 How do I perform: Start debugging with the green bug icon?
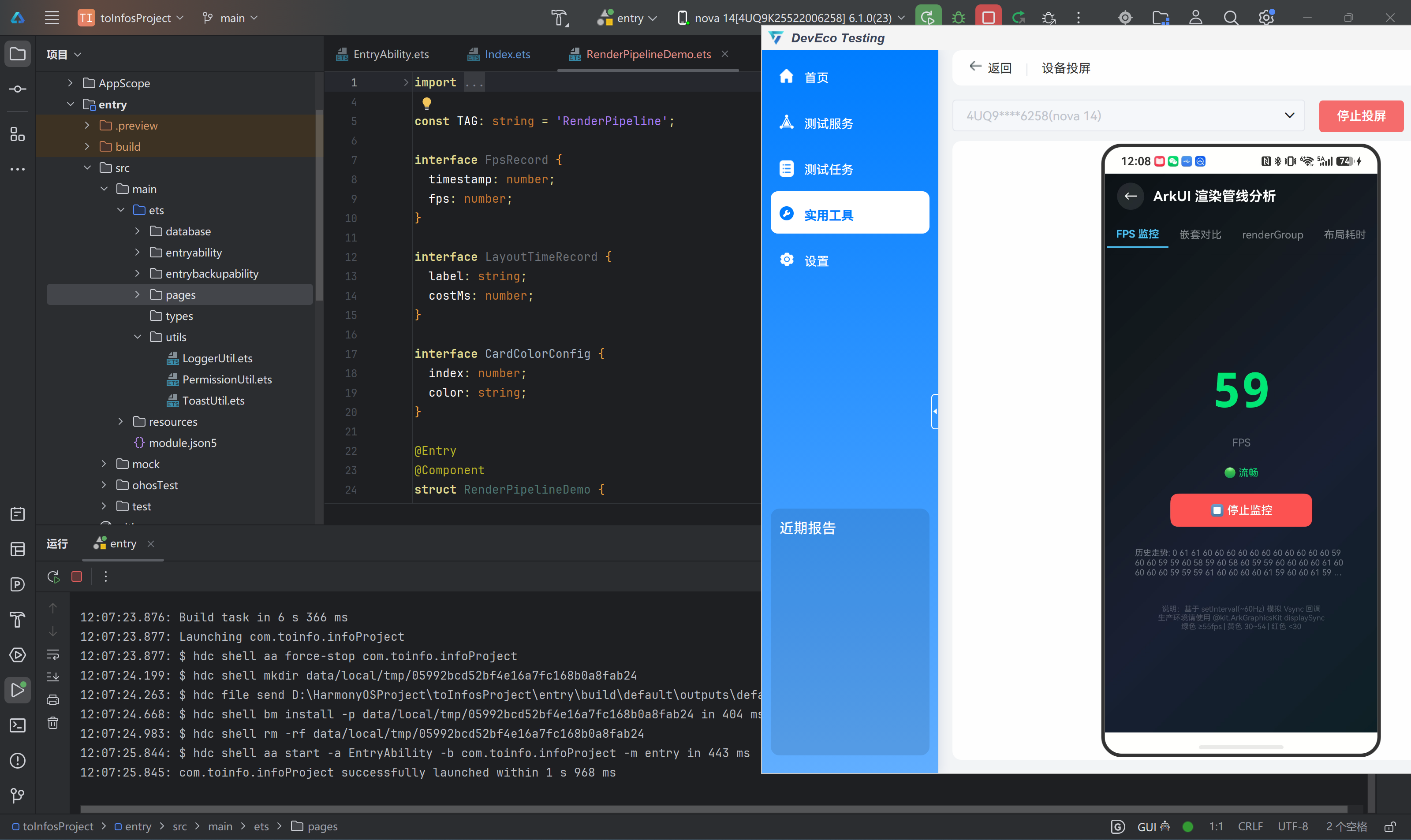coord(958,18)
